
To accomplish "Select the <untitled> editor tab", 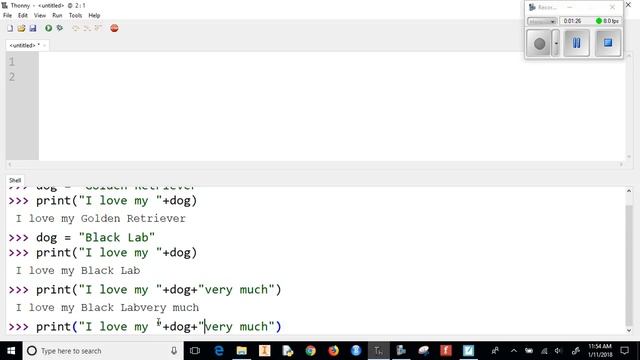I will tap(24, 45).
